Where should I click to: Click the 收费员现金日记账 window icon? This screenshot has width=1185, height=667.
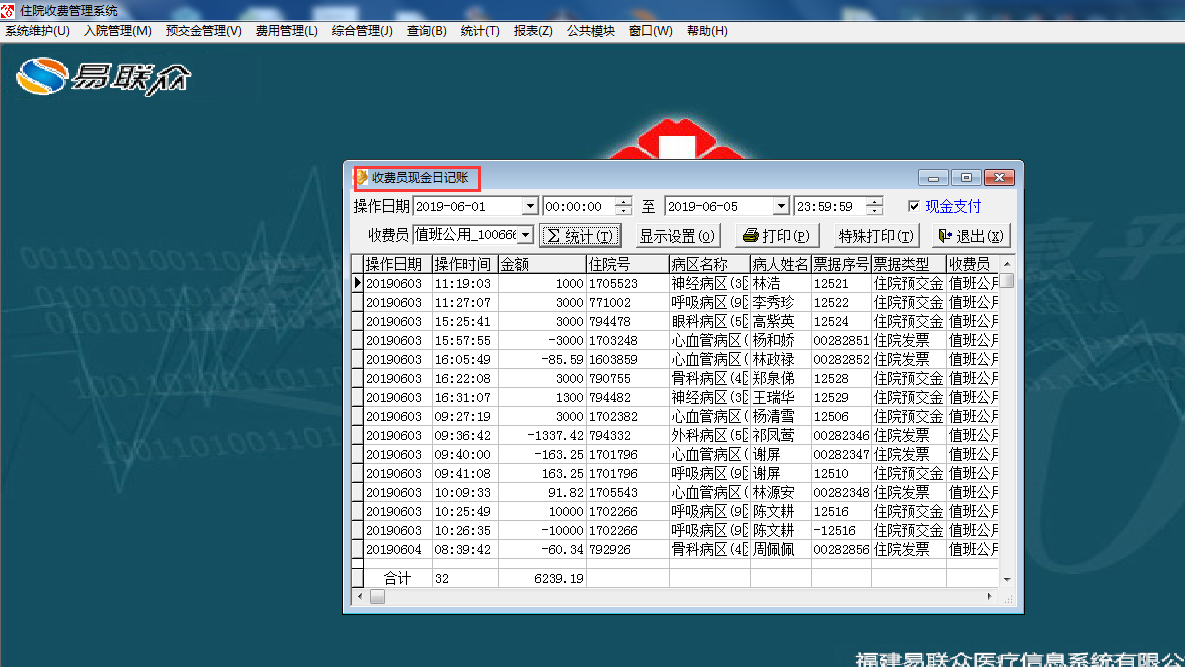pyautogui.click(x=362, y=178)
